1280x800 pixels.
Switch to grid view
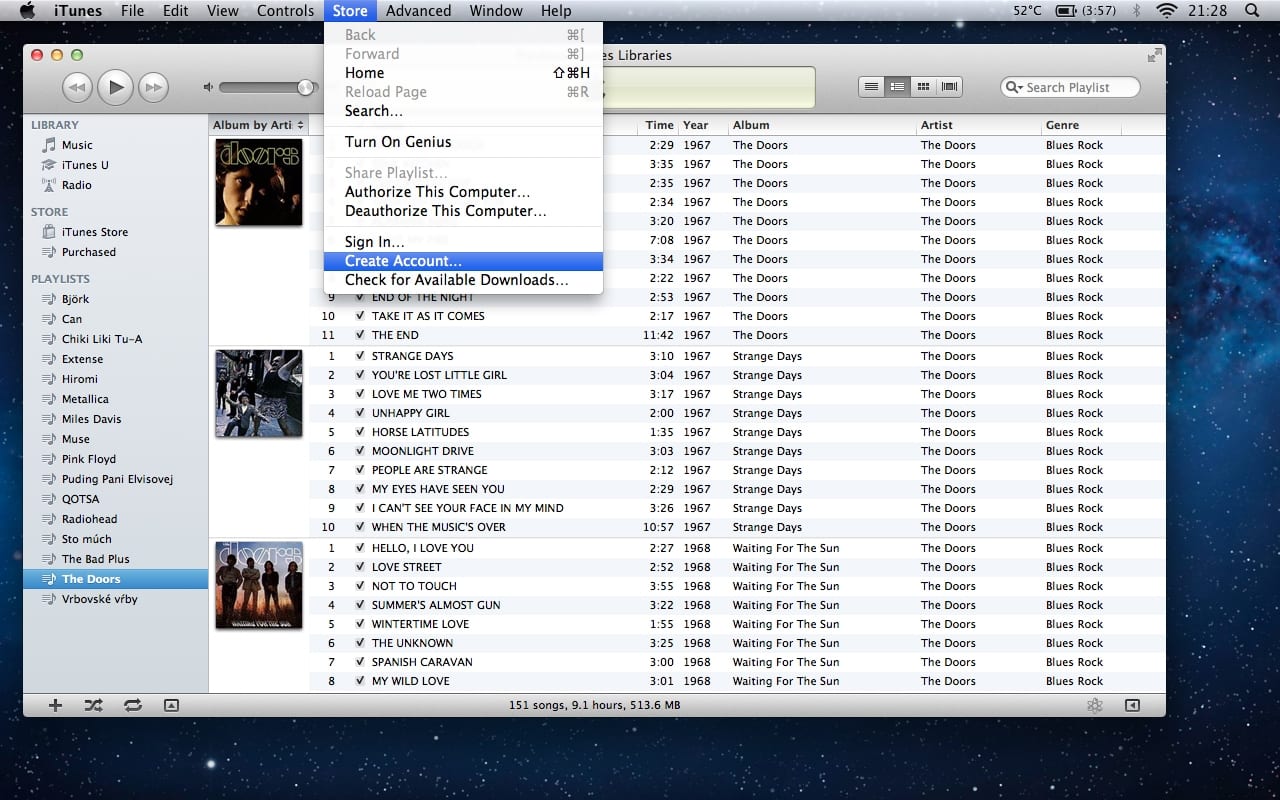point(923,87)
